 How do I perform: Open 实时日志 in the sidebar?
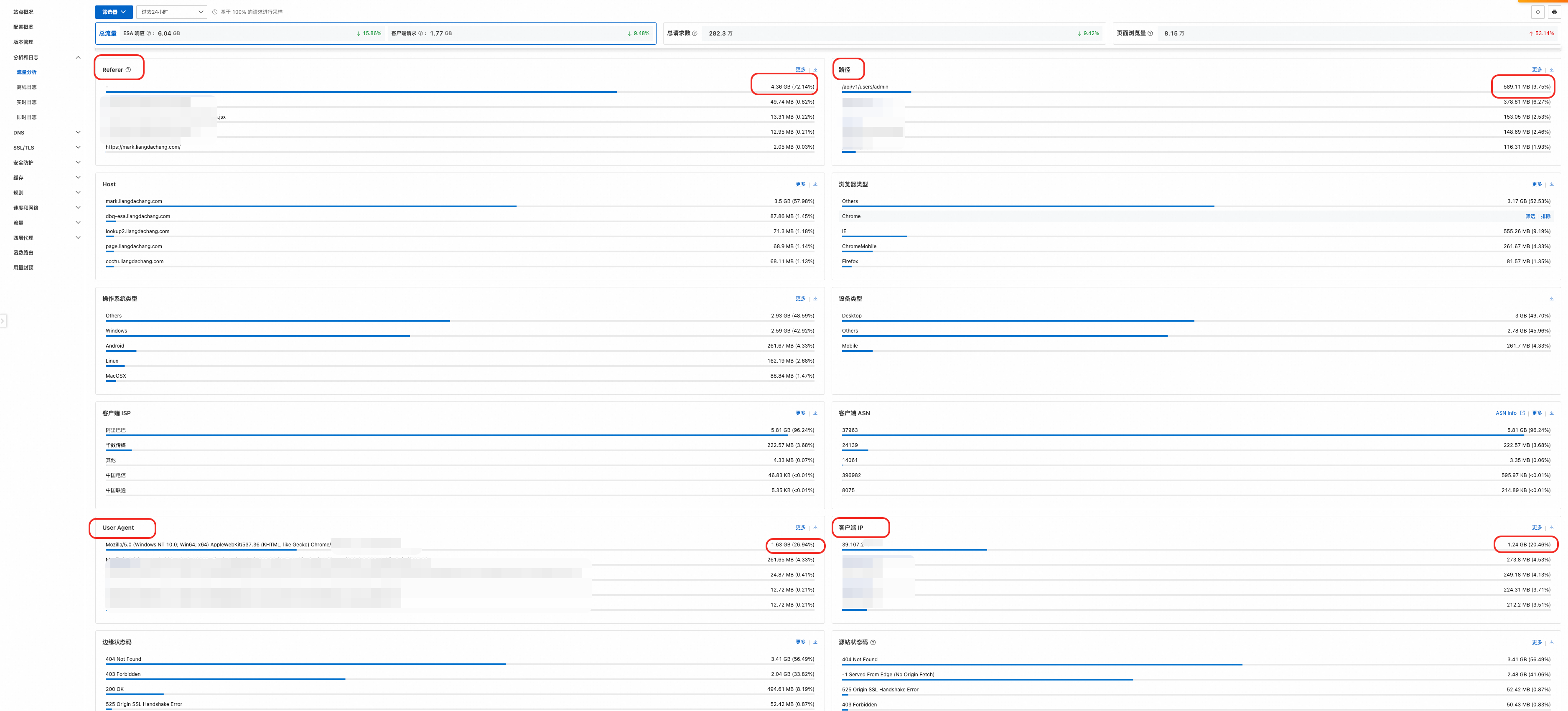tap(27, 102)
